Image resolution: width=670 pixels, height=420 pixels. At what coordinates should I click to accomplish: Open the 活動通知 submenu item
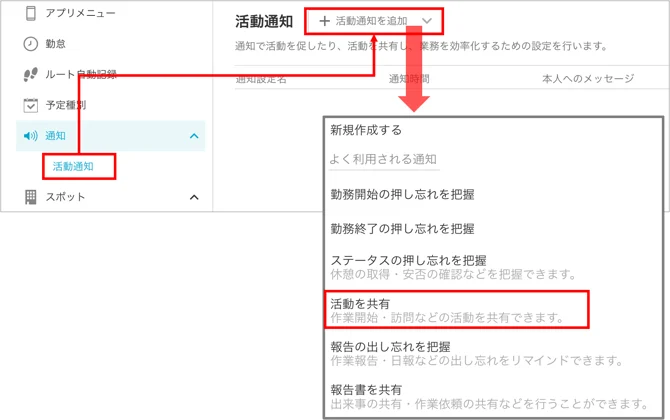tap(73, 166)
